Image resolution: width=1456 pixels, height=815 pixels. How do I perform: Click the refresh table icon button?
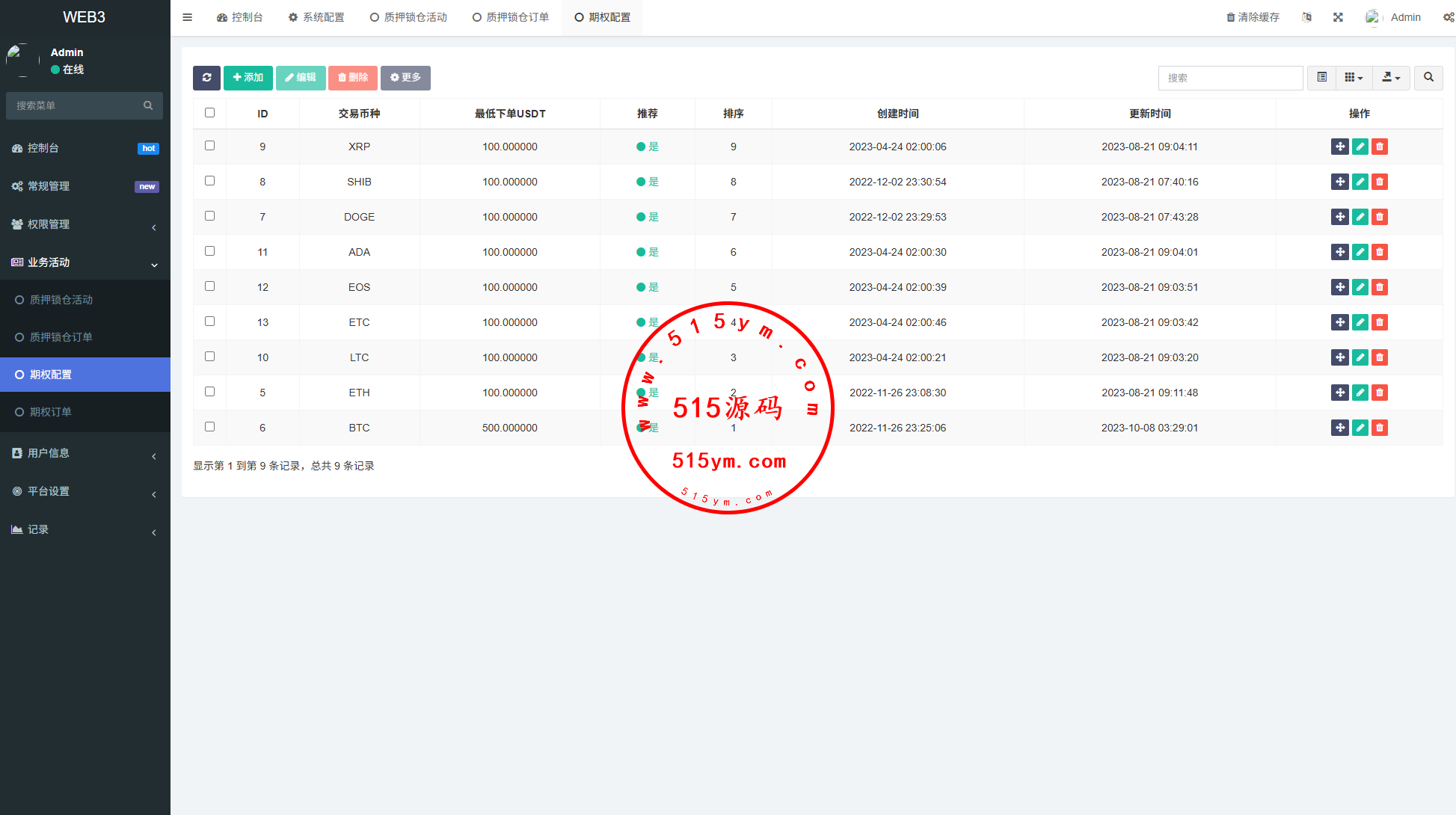tap(206, 78)
